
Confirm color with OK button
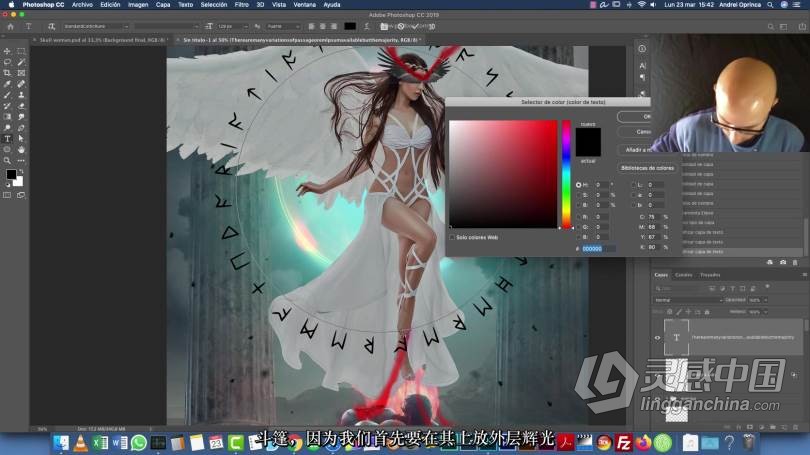[635, 117]
